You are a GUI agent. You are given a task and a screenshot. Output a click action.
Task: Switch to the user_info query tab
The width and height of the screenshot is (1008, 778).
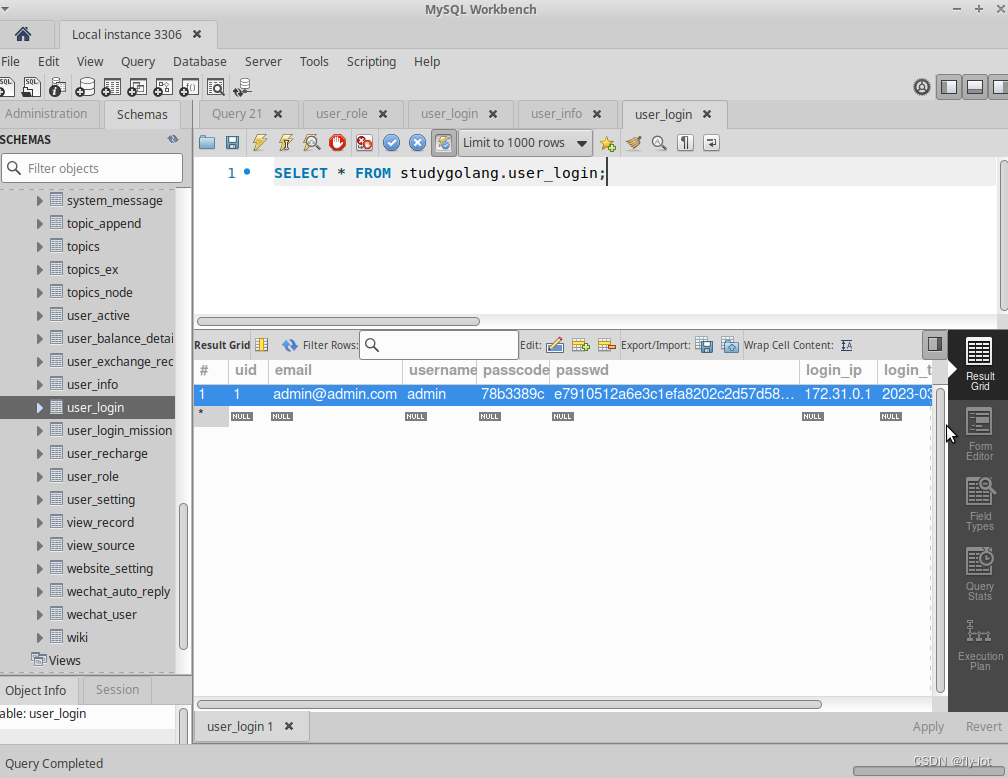point(556,114)
